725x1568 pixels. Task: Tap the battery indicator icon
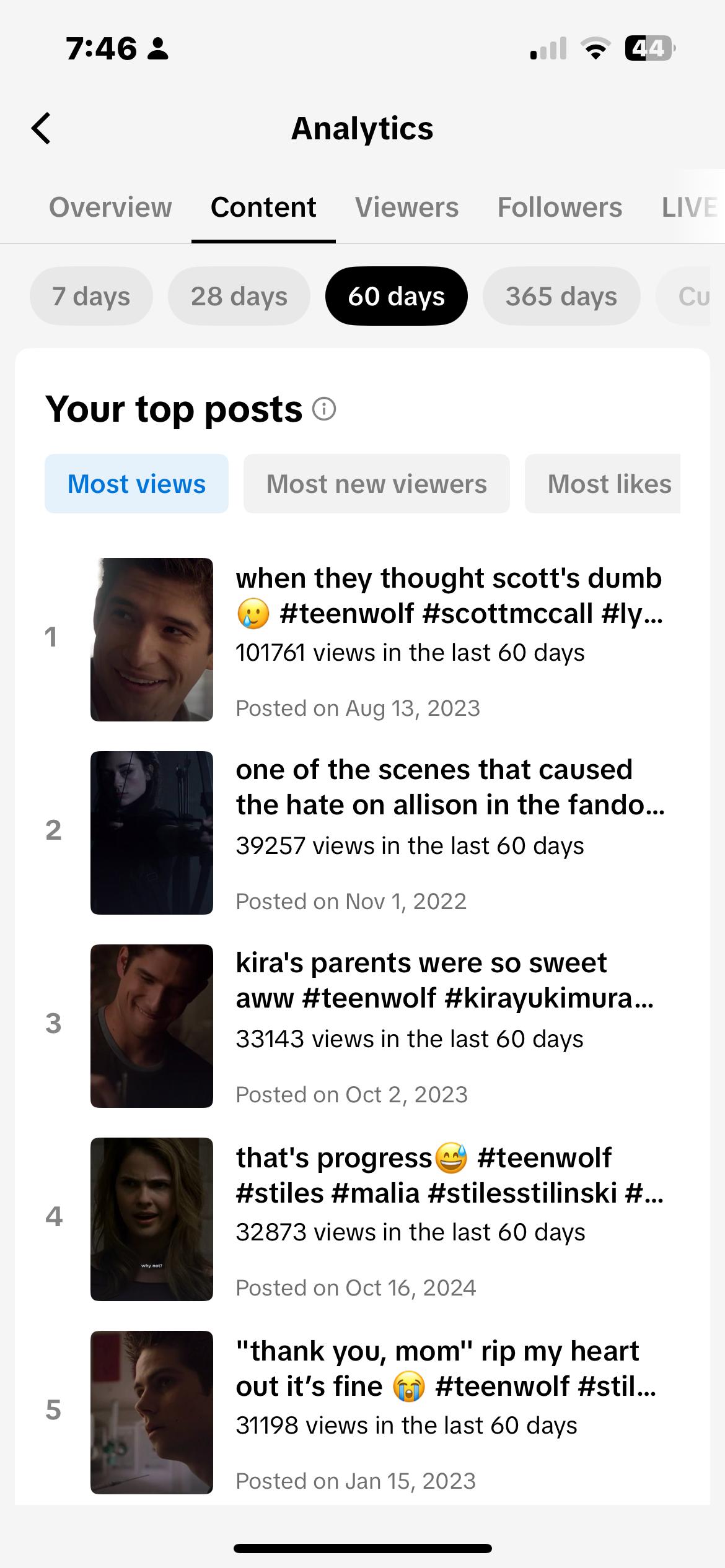pyautogui.click(x=649, y=48)
